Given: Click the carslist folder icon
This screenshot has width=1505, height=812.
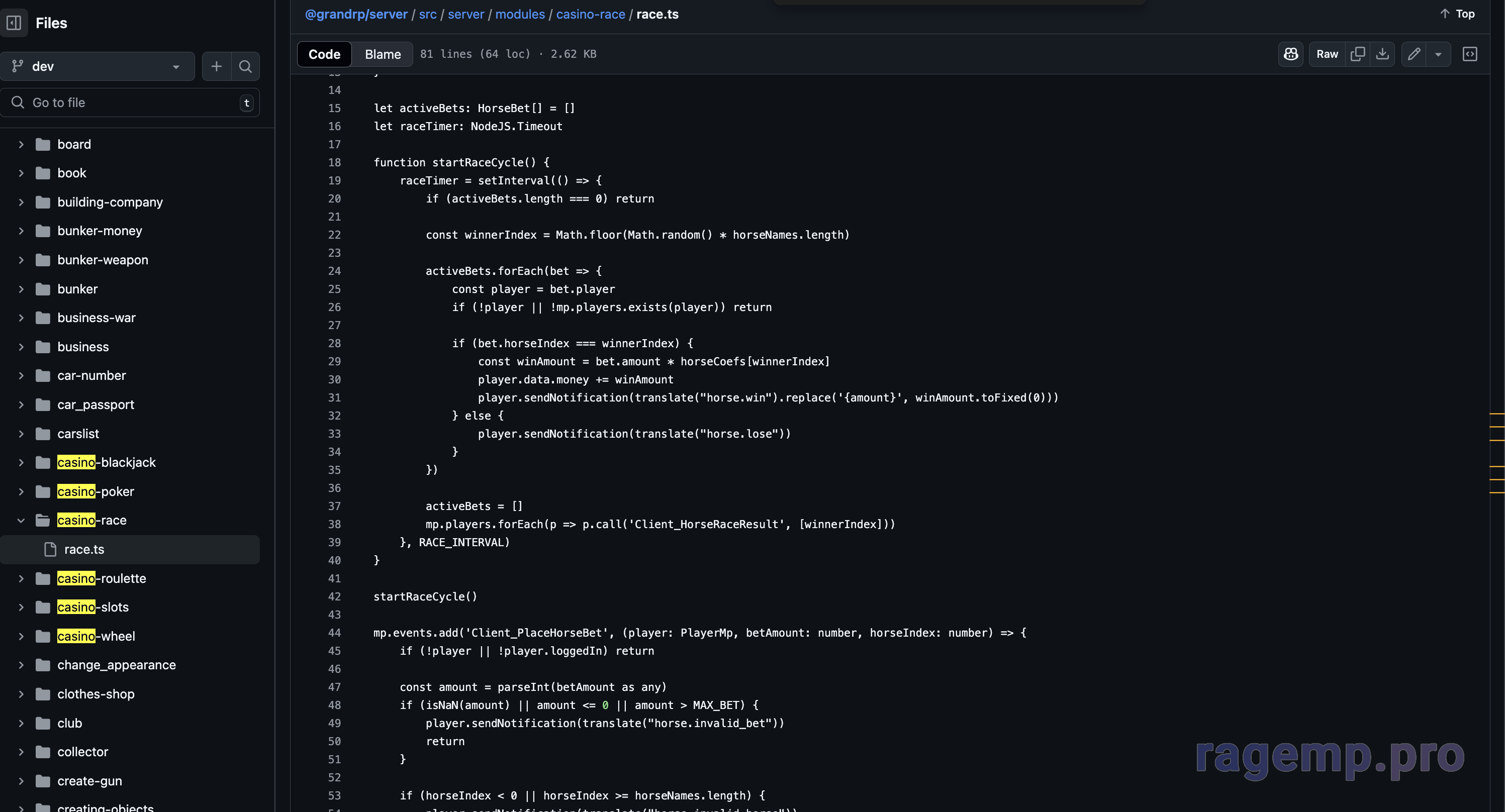Looking at the screenshot, I should [x=43, y=434].
